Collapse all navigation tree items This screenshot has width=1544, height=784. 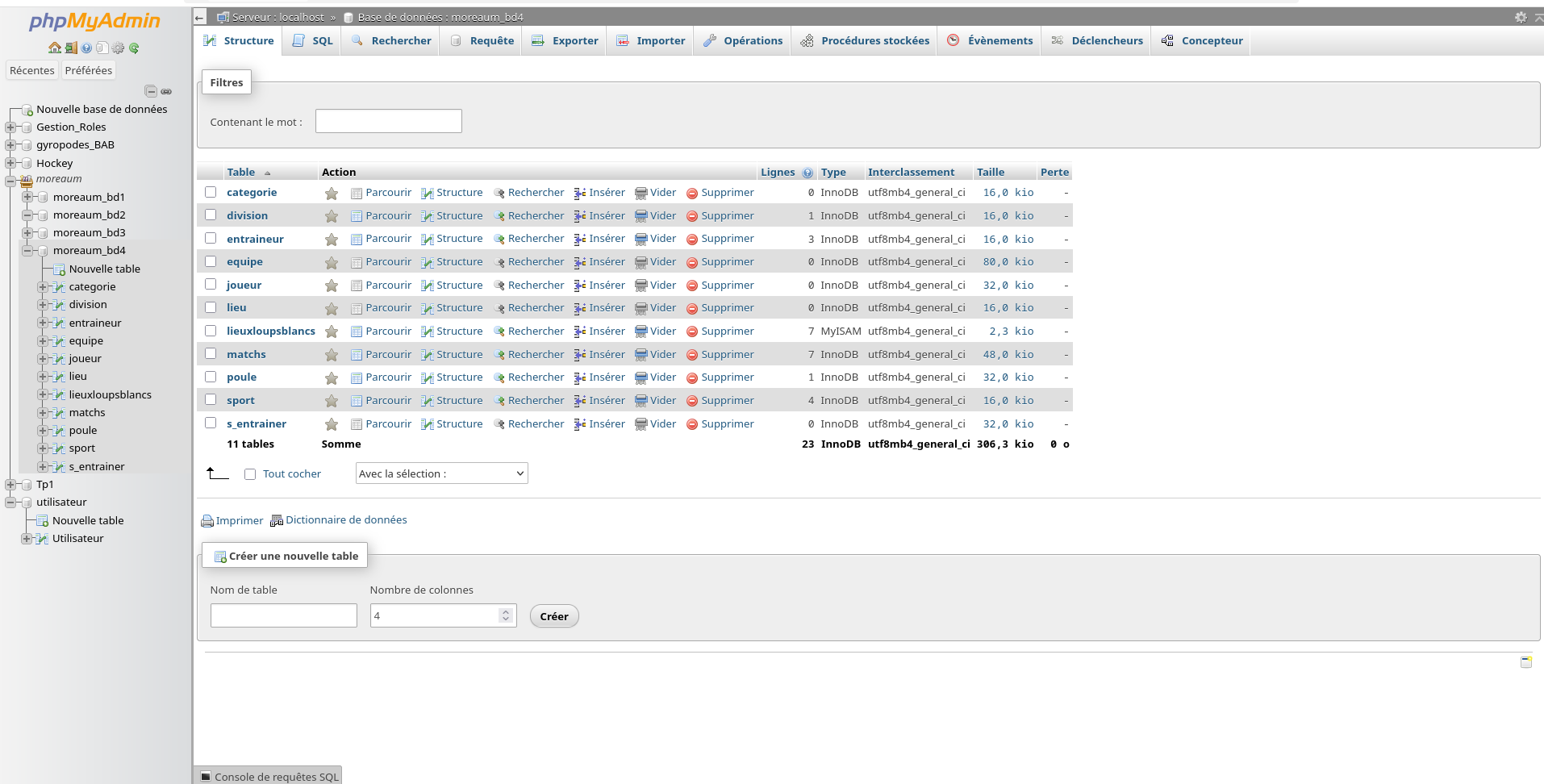tap(150, 91)
